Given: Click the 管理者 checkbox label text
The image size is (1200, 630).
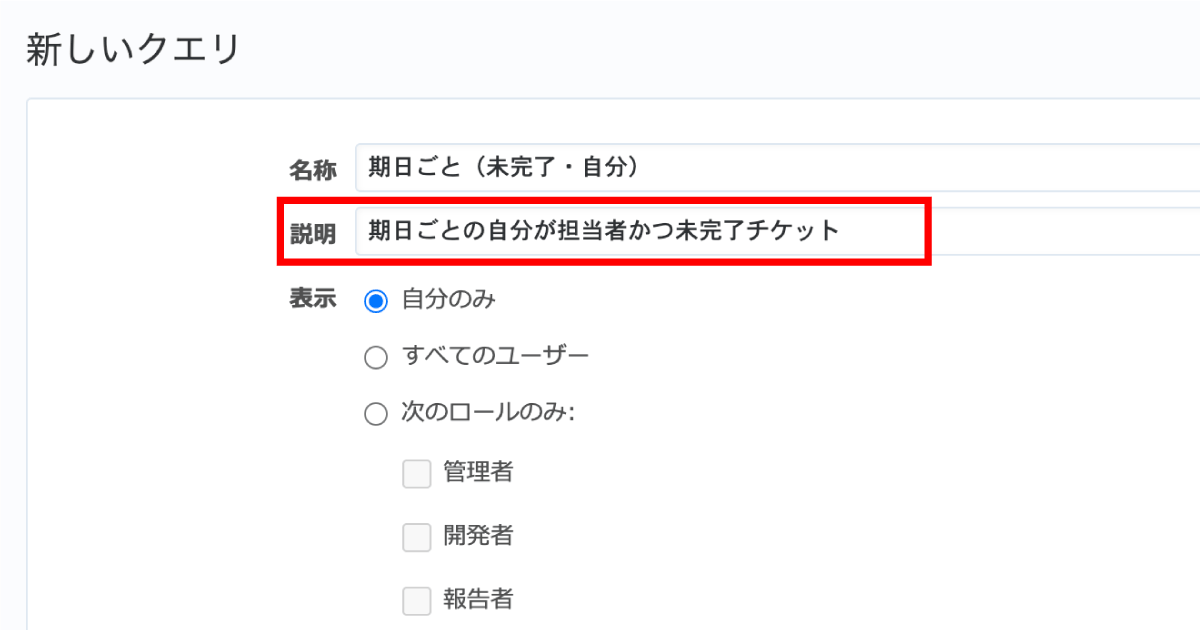Looking at the screenshot, I should point(478,472).
